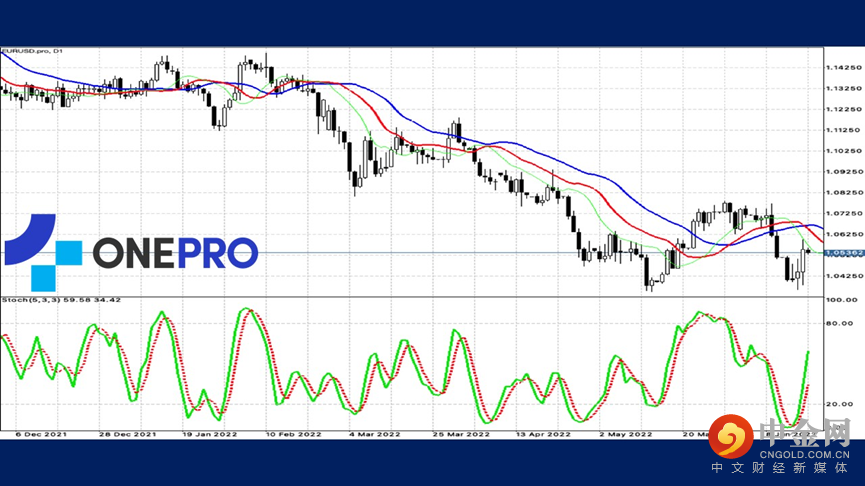Screen dimensions: 865x486
Task: Select the 13 Apr 2022 date label
Action: click(x=543, y=435)
